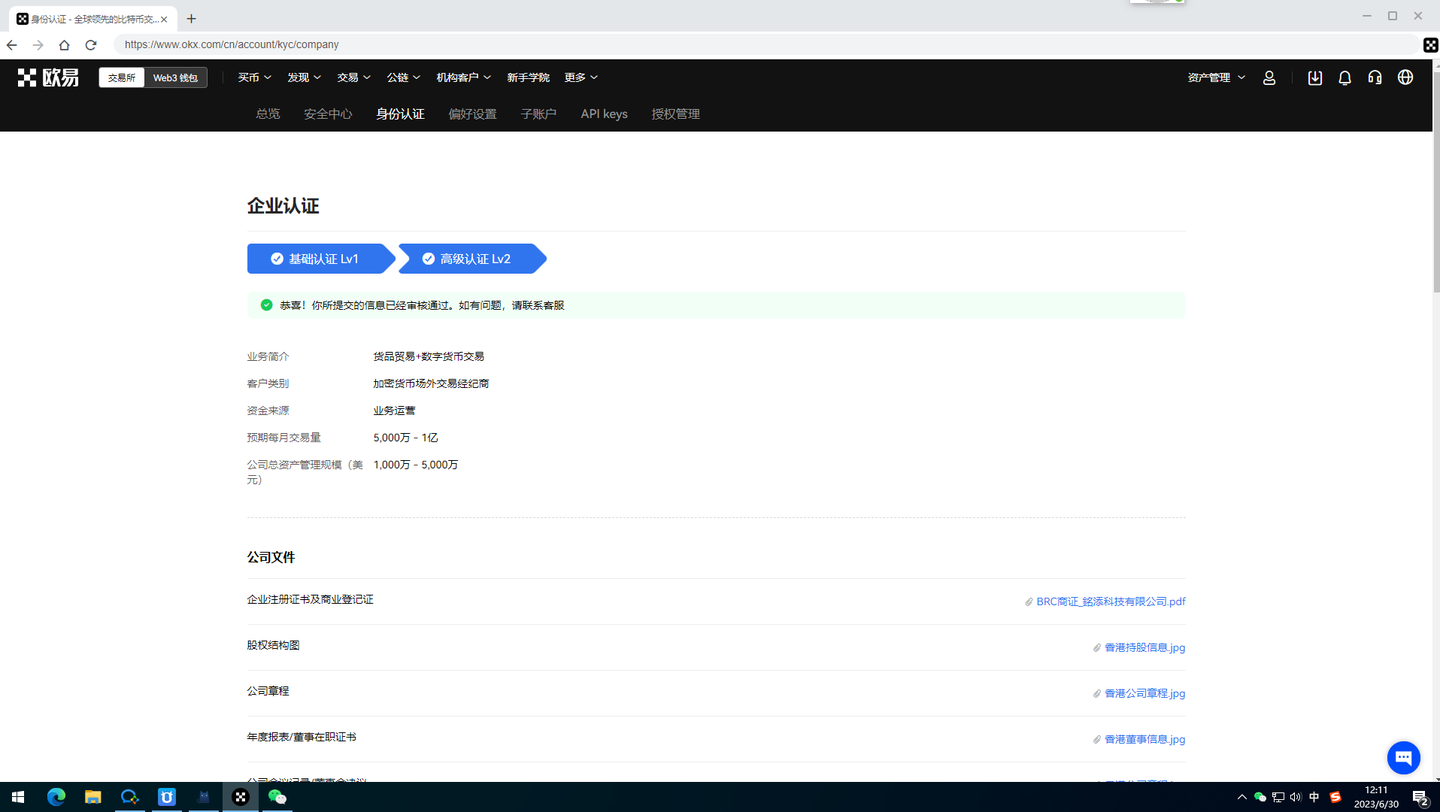Expand the 发现 dropdown menu
The height and width of the screenshot is (812, 1440).
pos(304,77)
